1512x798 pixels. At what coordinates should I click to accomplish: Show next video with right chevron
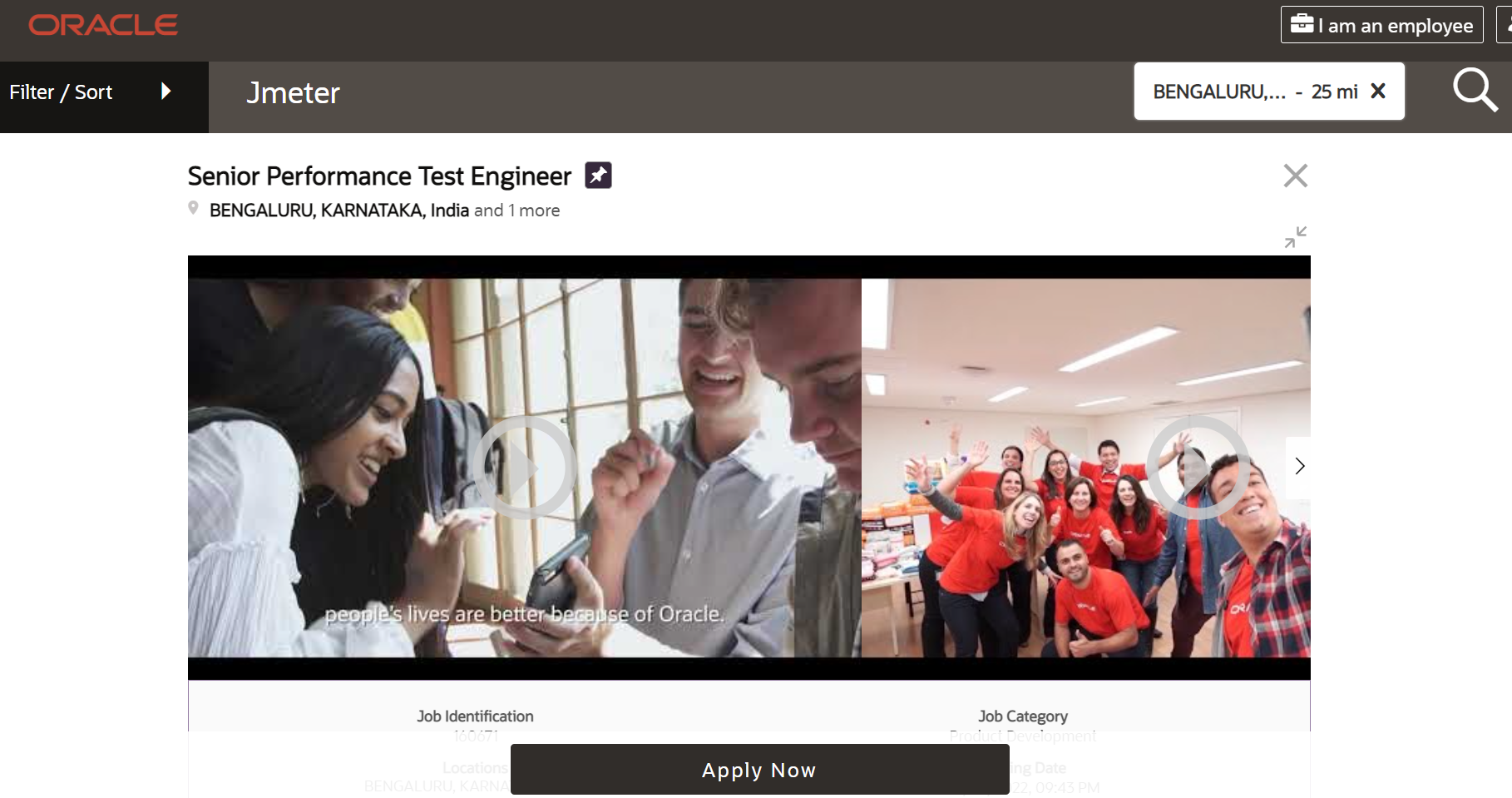coord(1299,467)
